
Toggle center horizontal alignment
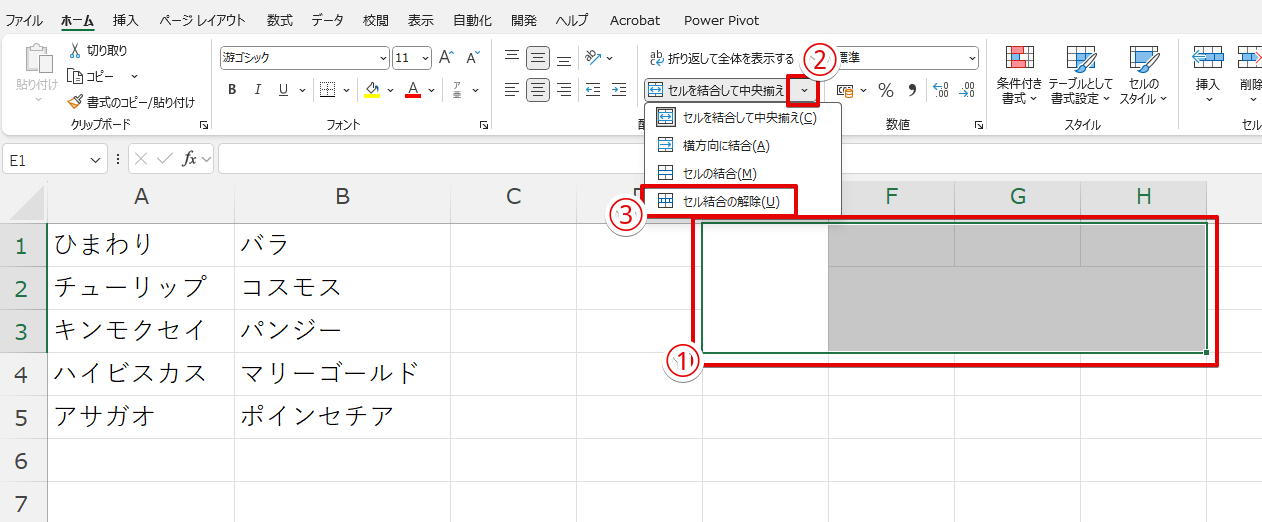538,90
